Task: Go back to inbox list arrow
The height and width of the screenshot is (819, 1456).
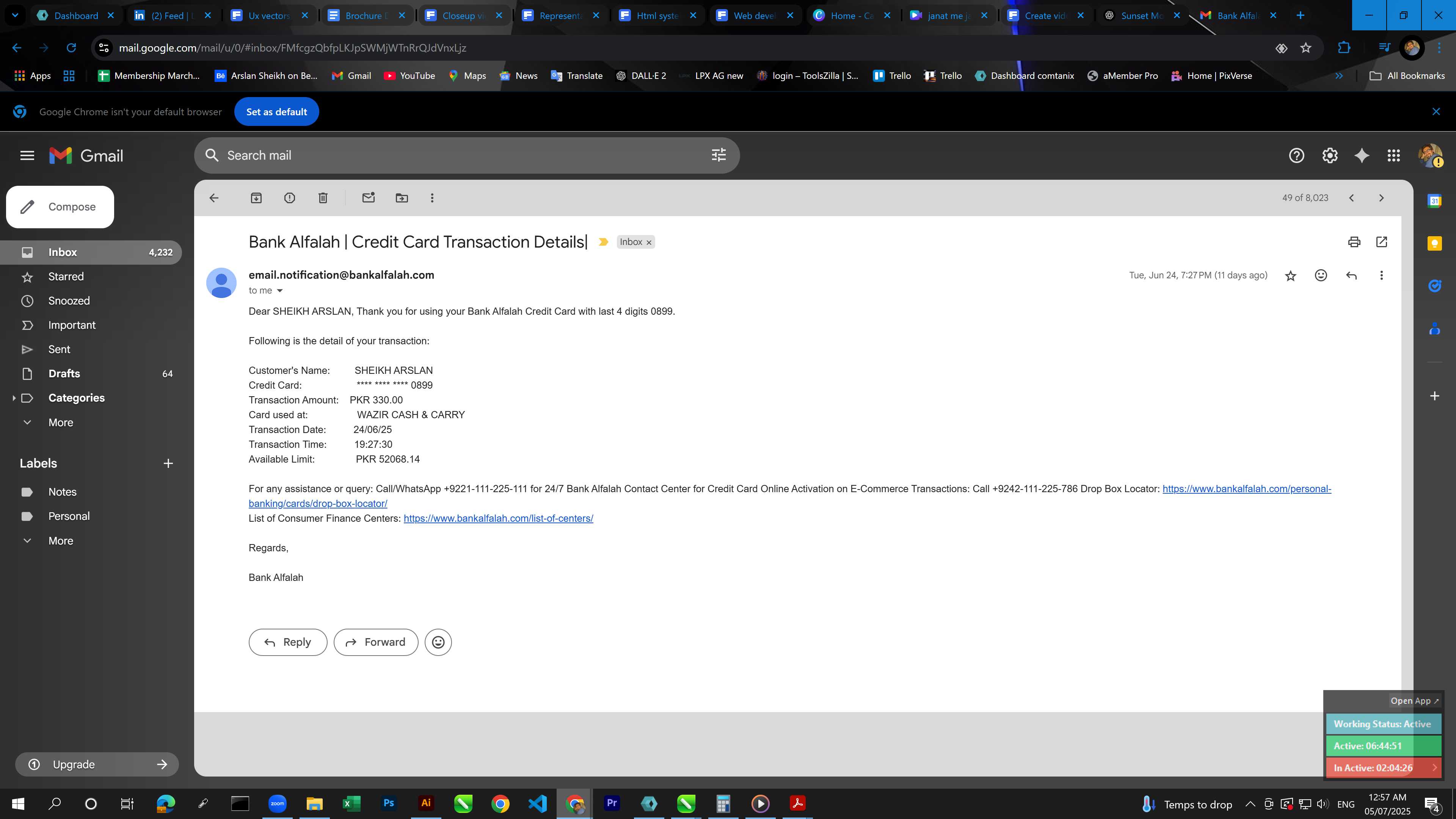Action: click(x=213, y=198)
